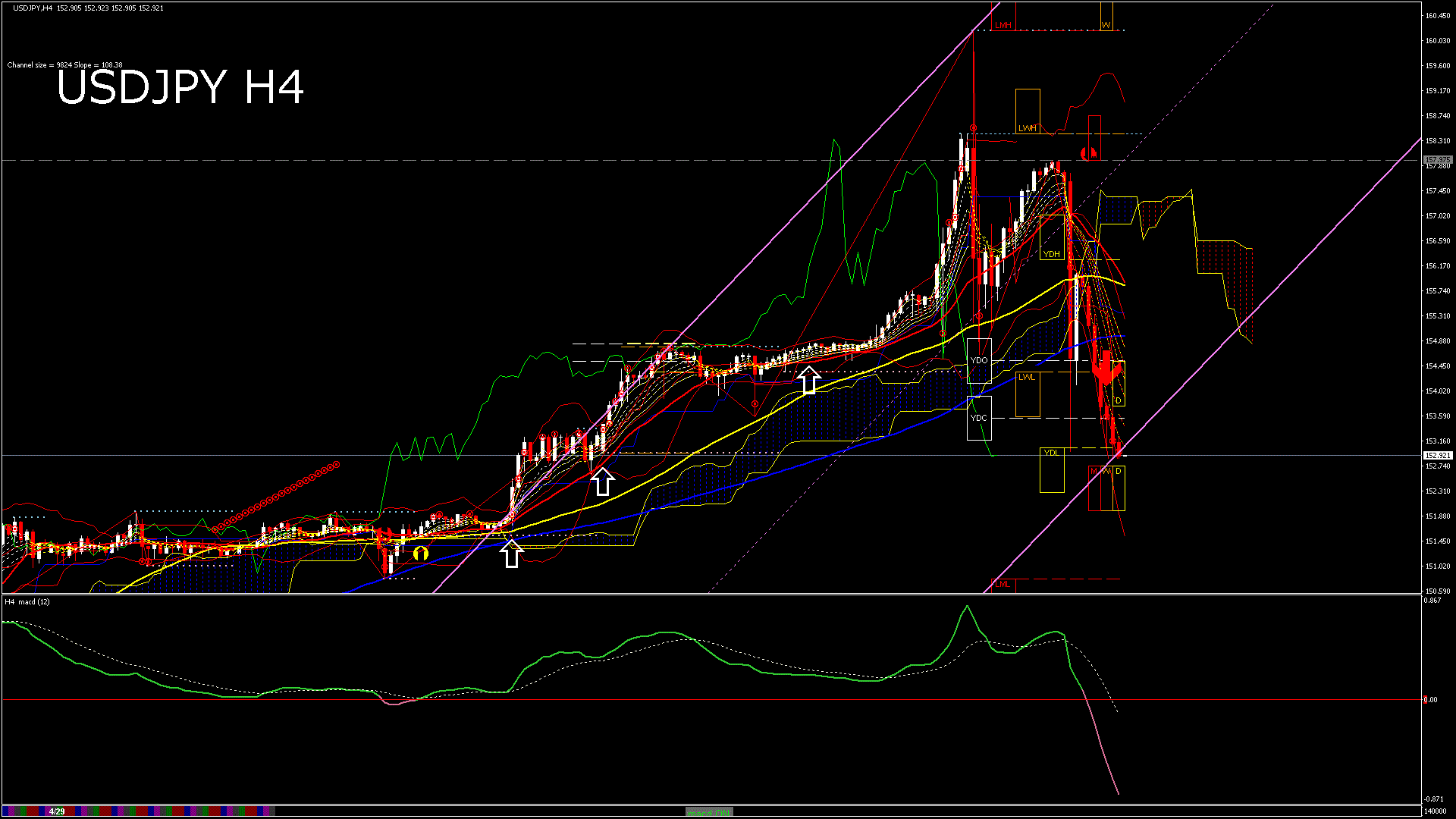This screenshot has width=1456, height=819.
Task: Click the red M box below price line
Action: point(1094,472)
